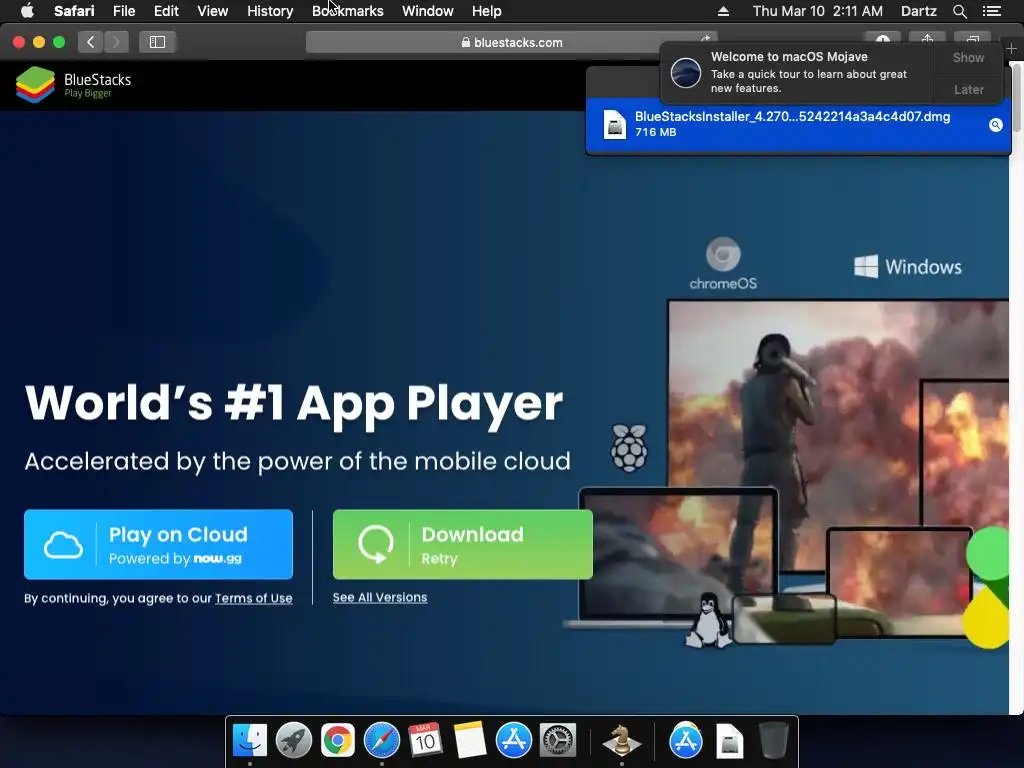The height and width of the screenshot is (768, 1024).
Task: Open App Store from the Dock
Action: [x=513, y=741]
